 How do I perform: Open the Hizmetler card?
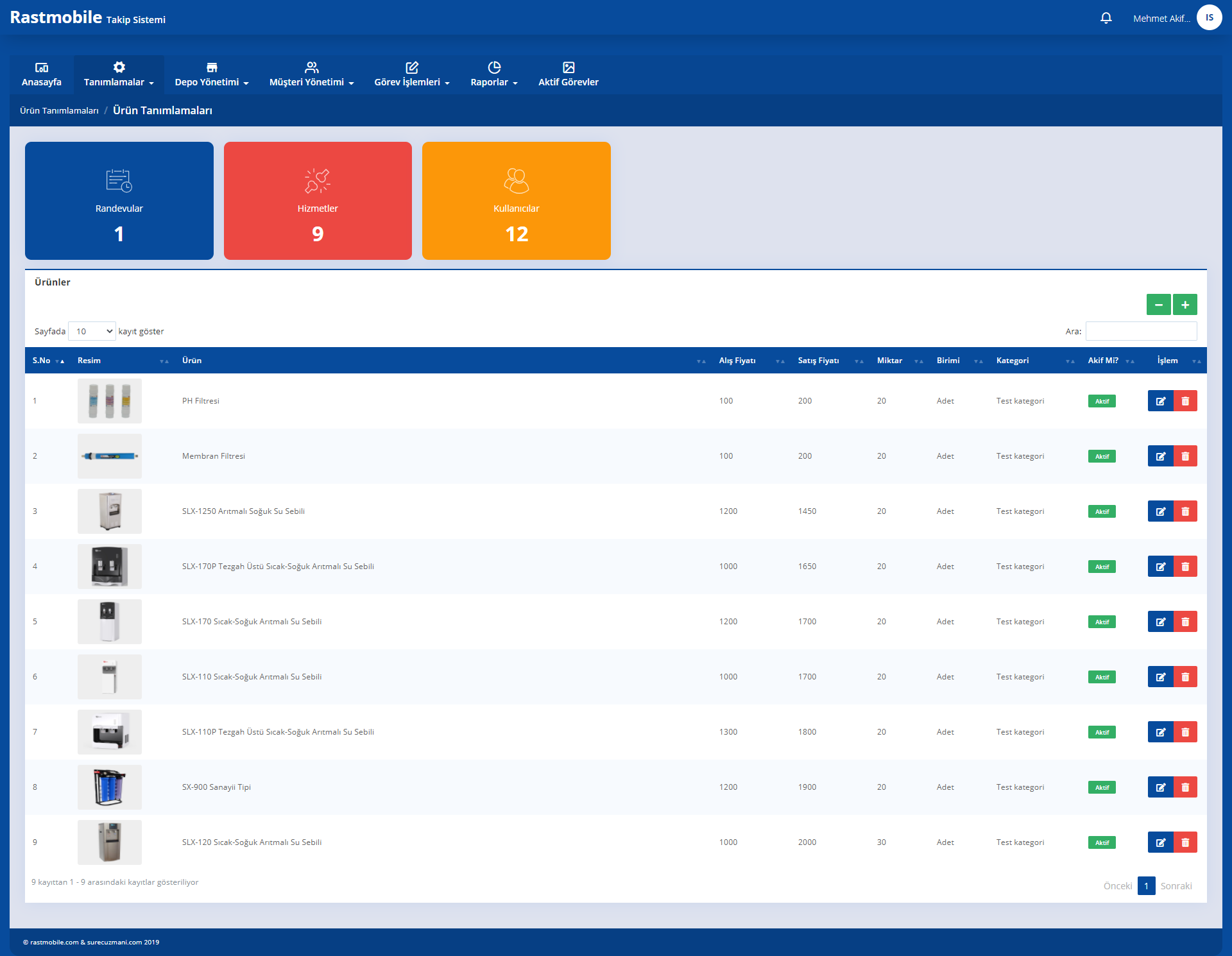(x=318, y=201)
